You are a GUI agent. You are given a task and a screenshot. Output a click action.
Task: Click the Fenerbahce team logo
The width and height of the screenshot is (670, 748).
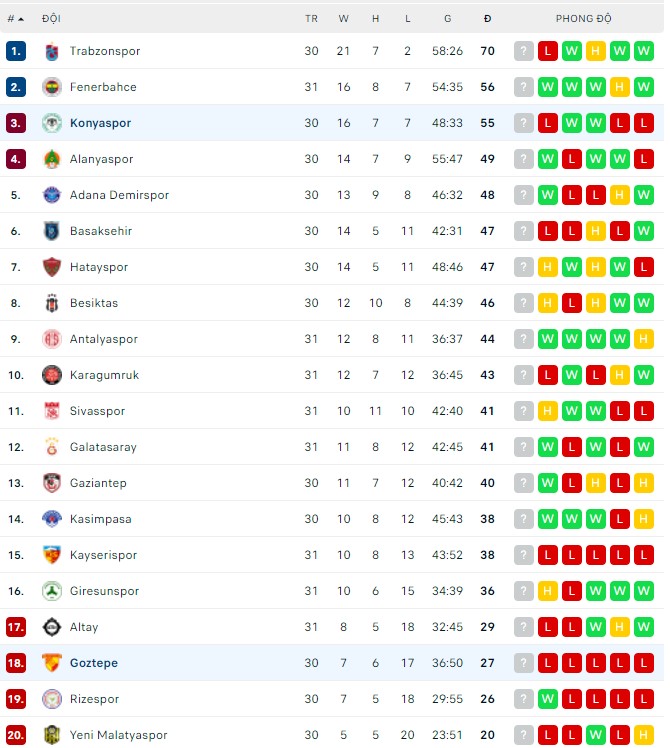pos(52,87)
